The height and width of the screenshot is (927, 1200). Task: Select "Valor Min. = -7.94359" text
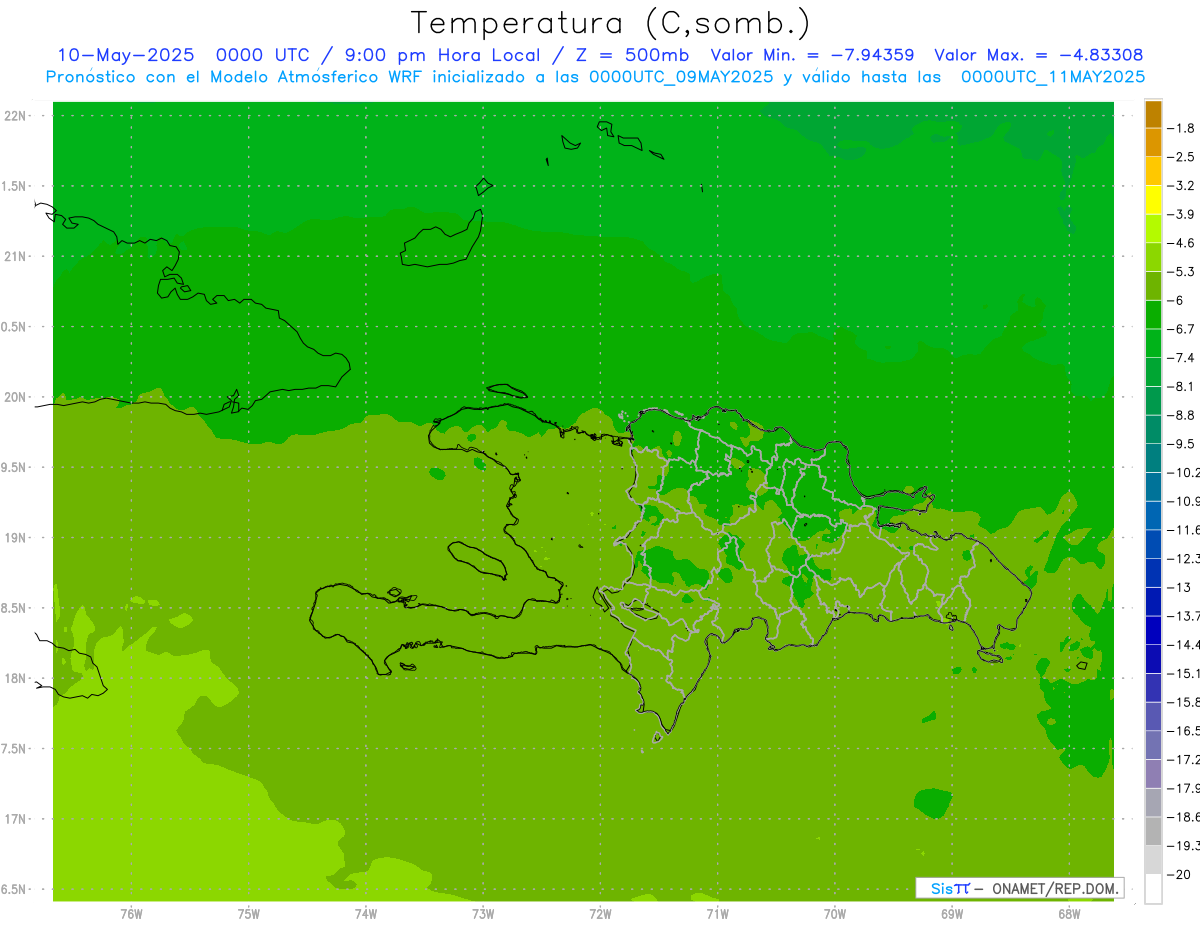[812, 55]
